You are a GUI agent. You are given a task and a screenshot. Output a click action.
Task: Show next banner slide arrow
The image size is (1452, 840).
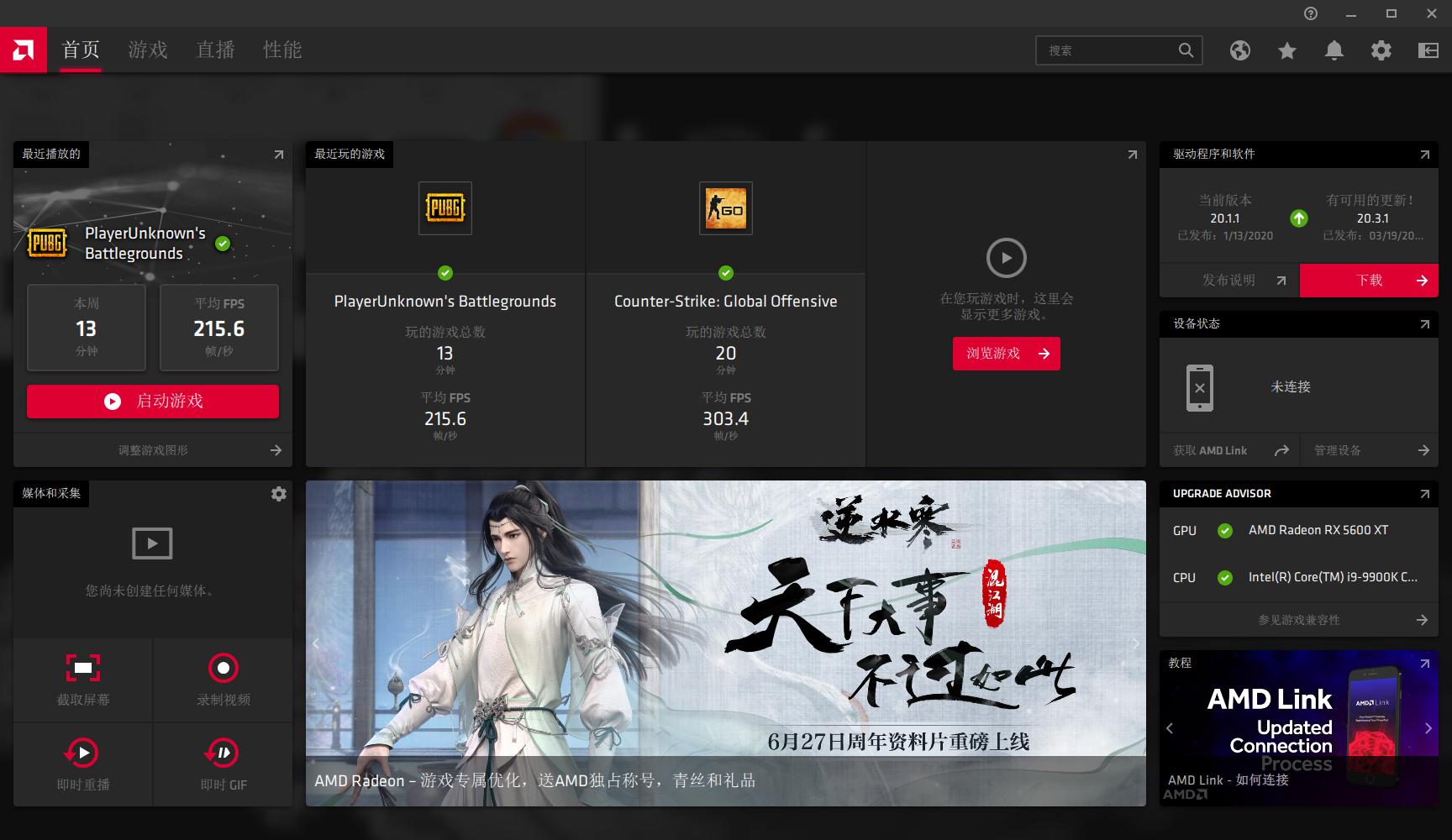[x=1135, y=643]
